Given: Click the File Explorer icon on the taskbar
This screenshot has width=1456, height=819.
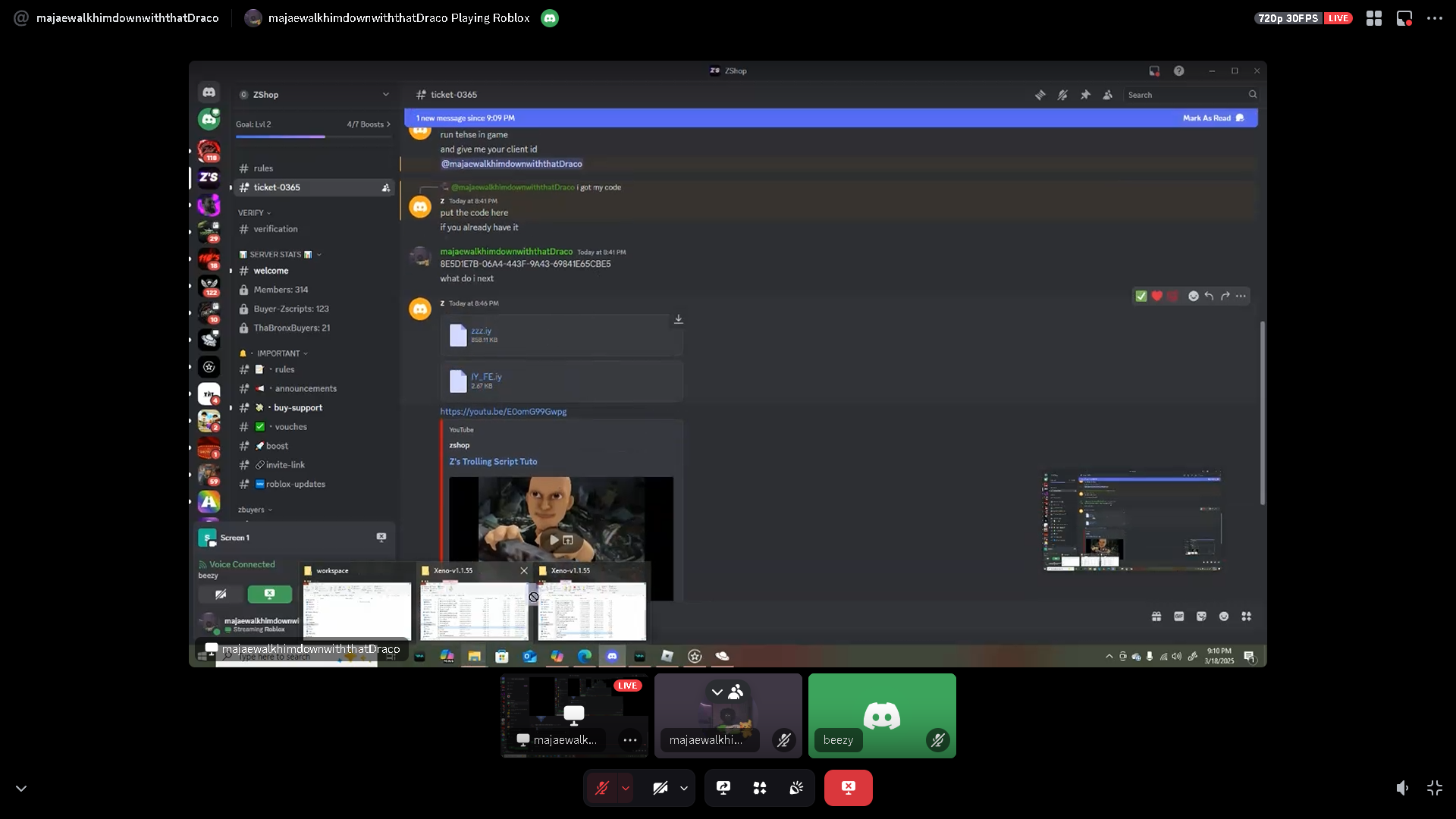Looking at the screenshot, I should click(474, 656).
